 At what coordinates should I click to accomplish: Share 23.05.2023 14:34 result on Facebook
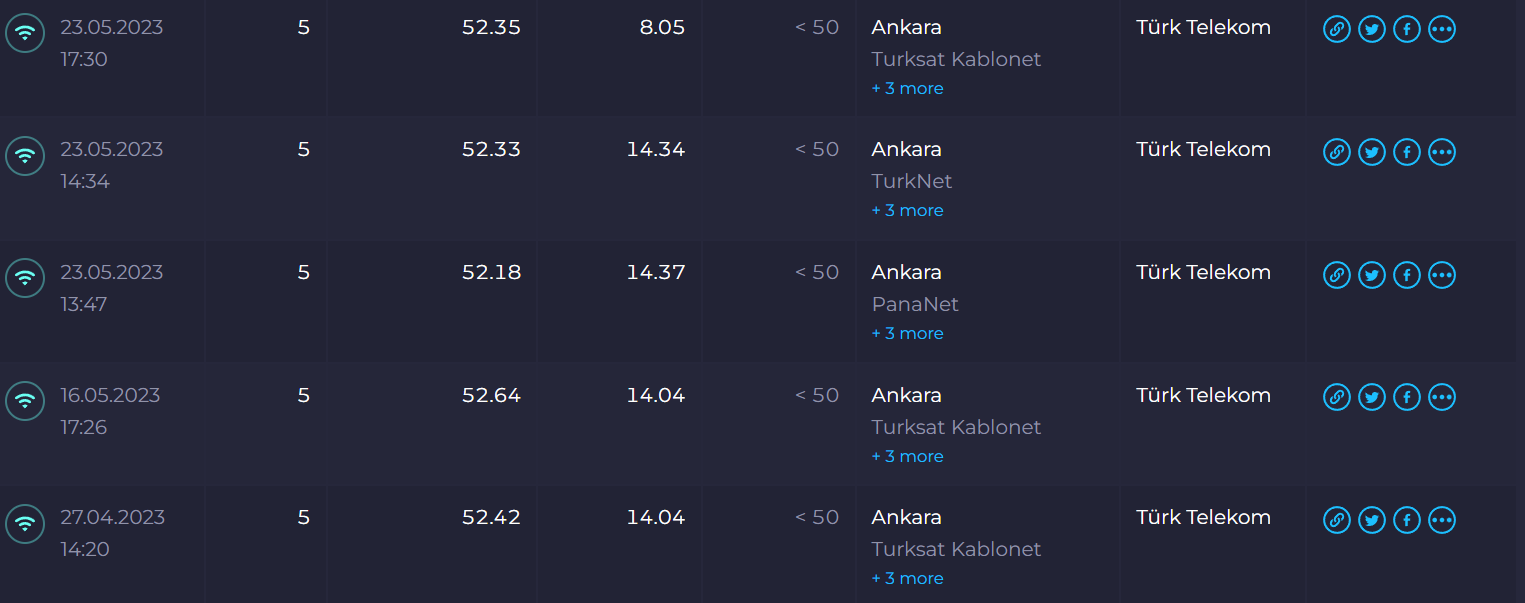[1407, 152]
